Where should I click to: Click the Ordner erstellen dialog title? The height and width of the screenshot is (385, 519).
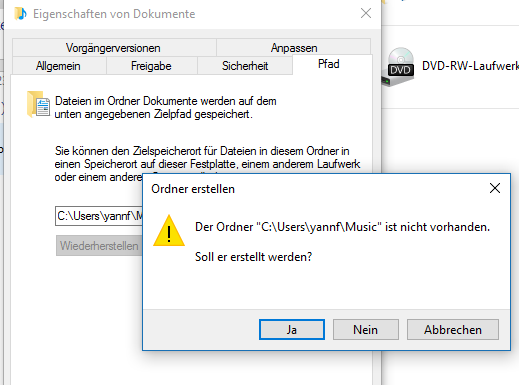193,189
